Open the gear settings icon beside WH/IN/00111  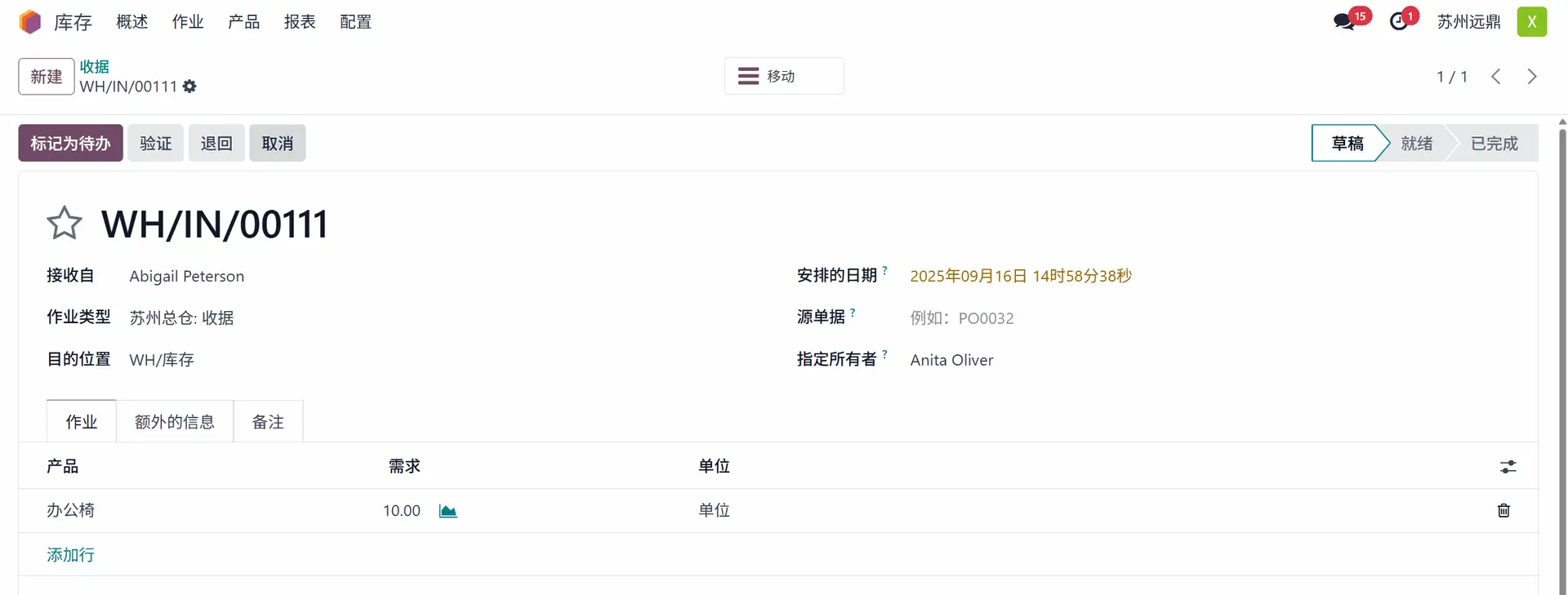pos(189,87)
